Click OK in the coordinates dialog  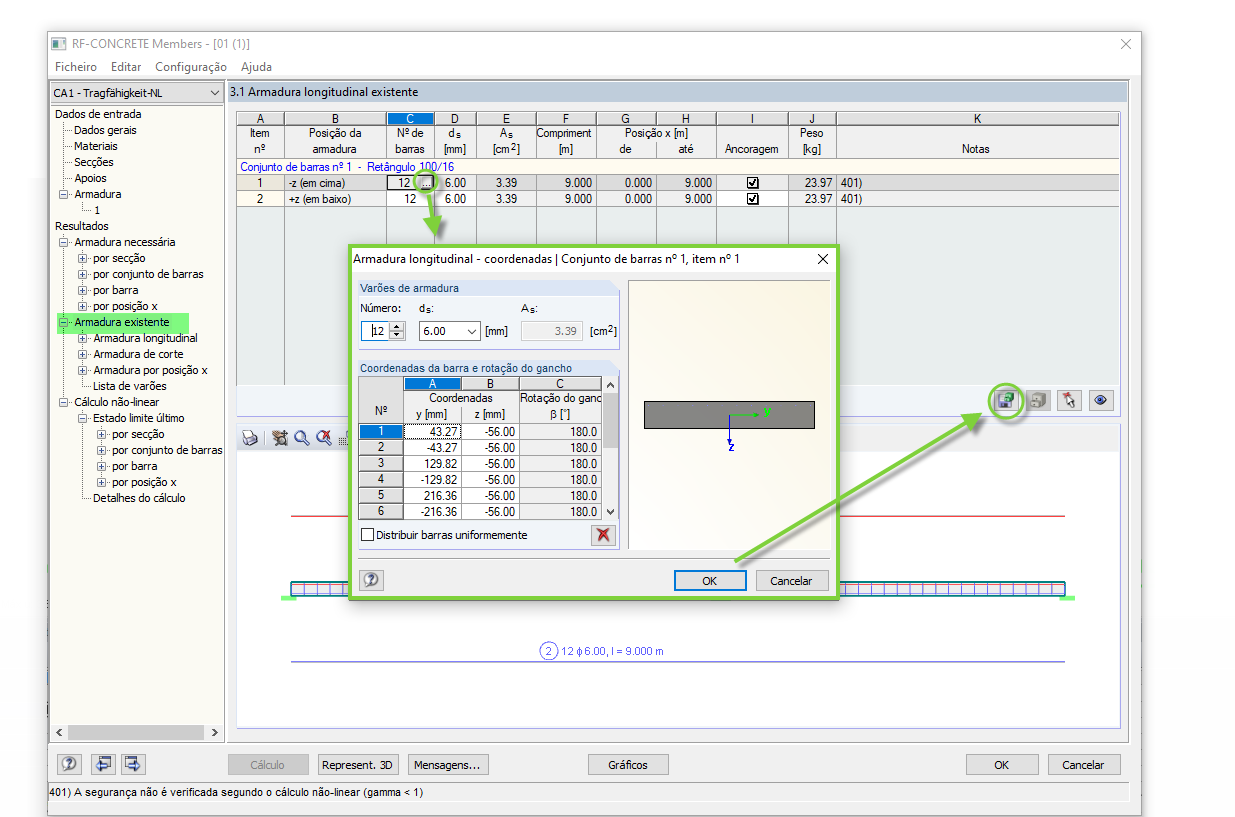[710, 581]
